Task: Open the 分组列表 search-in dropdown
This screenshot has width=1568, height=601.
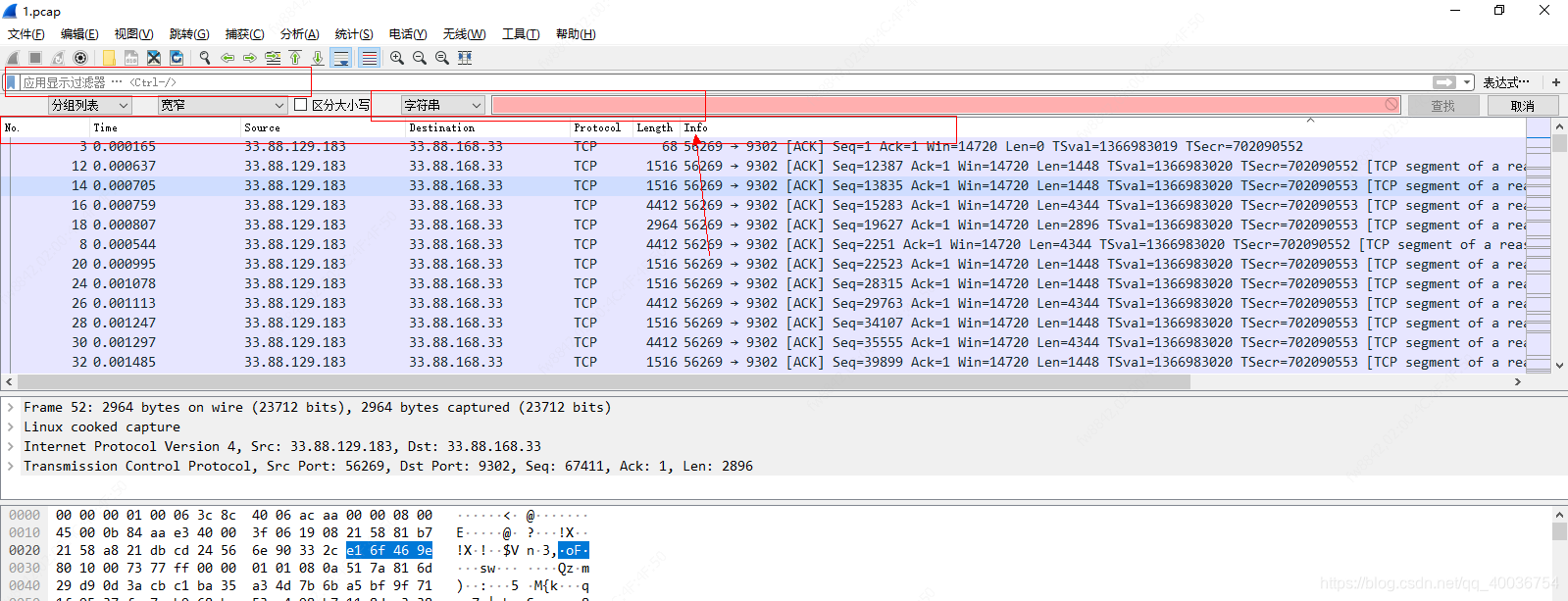Action: [90, 105]
